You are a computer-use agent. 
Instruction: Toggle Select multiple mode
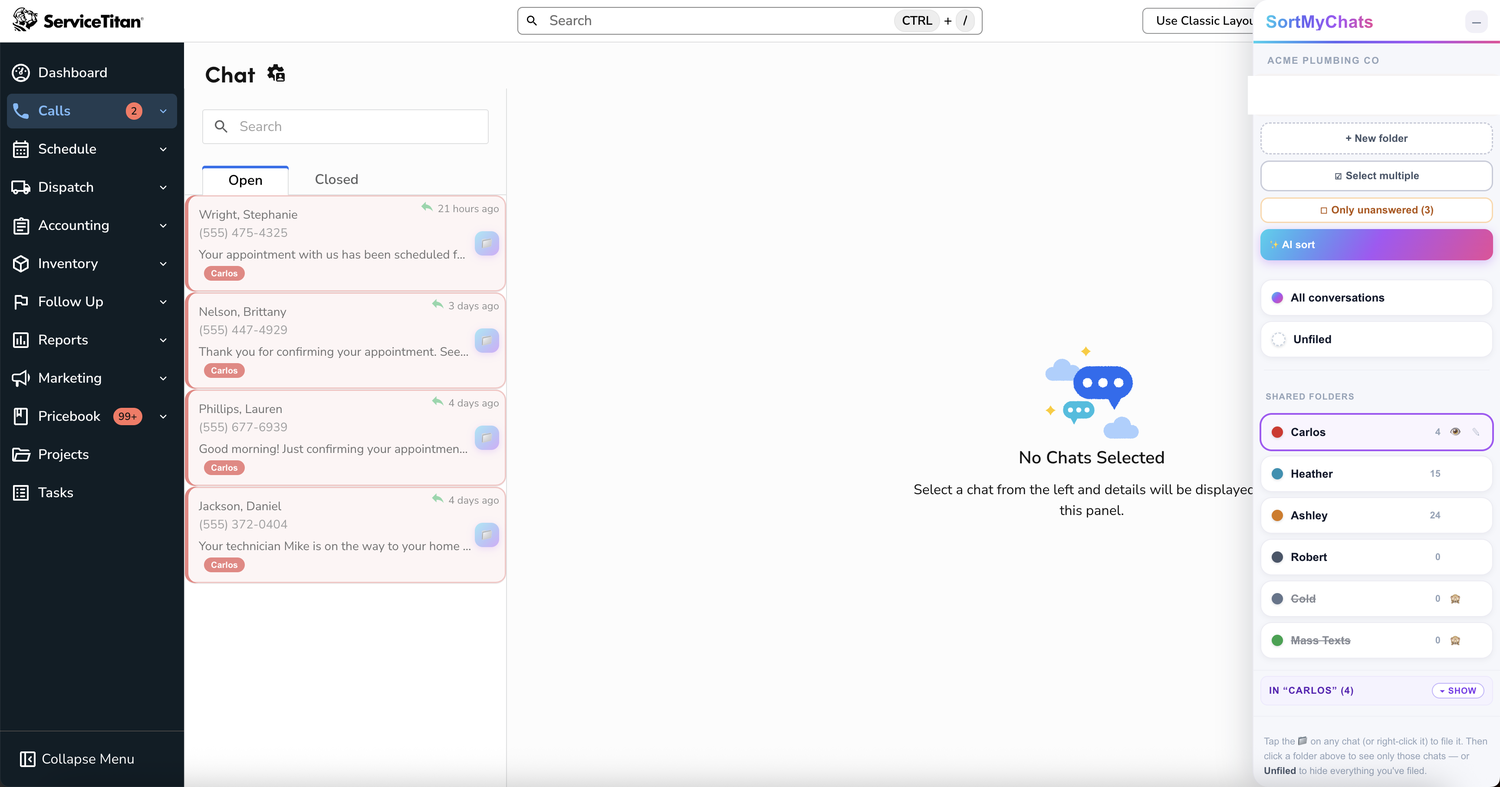pyautogui.click(x=1376, y=175)
